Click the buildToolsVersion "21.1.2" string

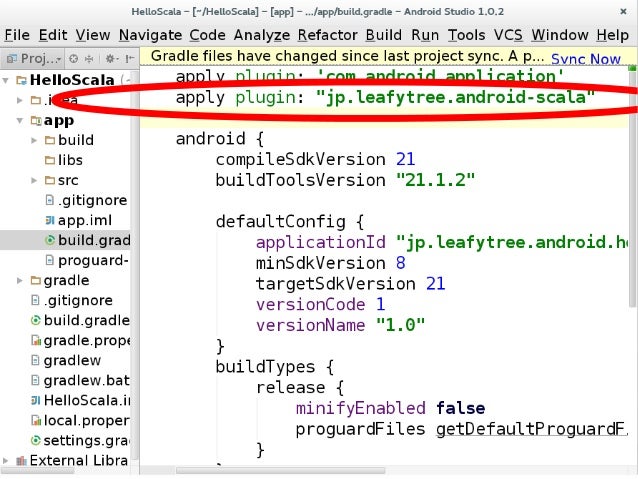click(x=435, y=180)
